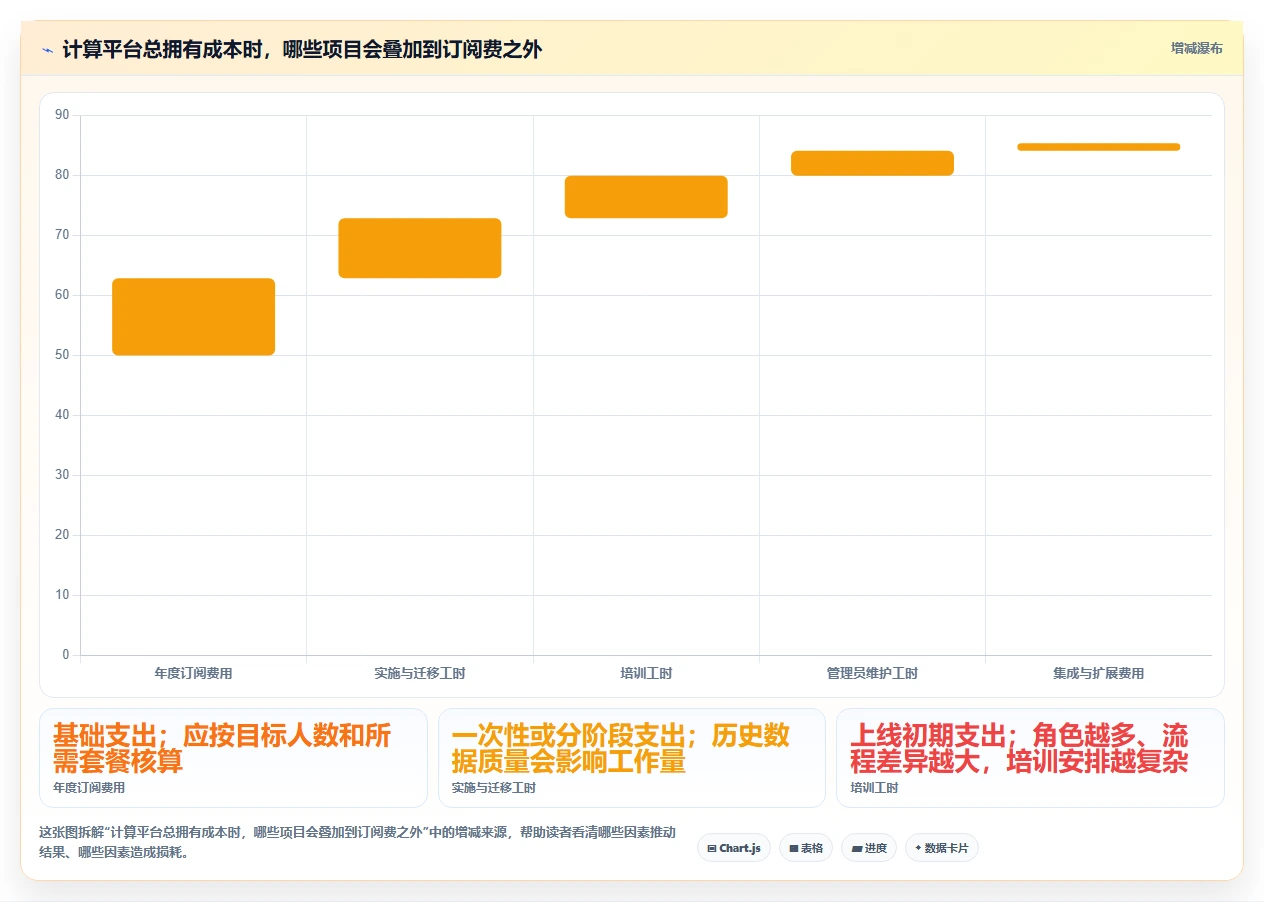Open the card starting with 上线初期支出
The width and height of the screenshot is (1264, 902).
tap(1030, 758)
